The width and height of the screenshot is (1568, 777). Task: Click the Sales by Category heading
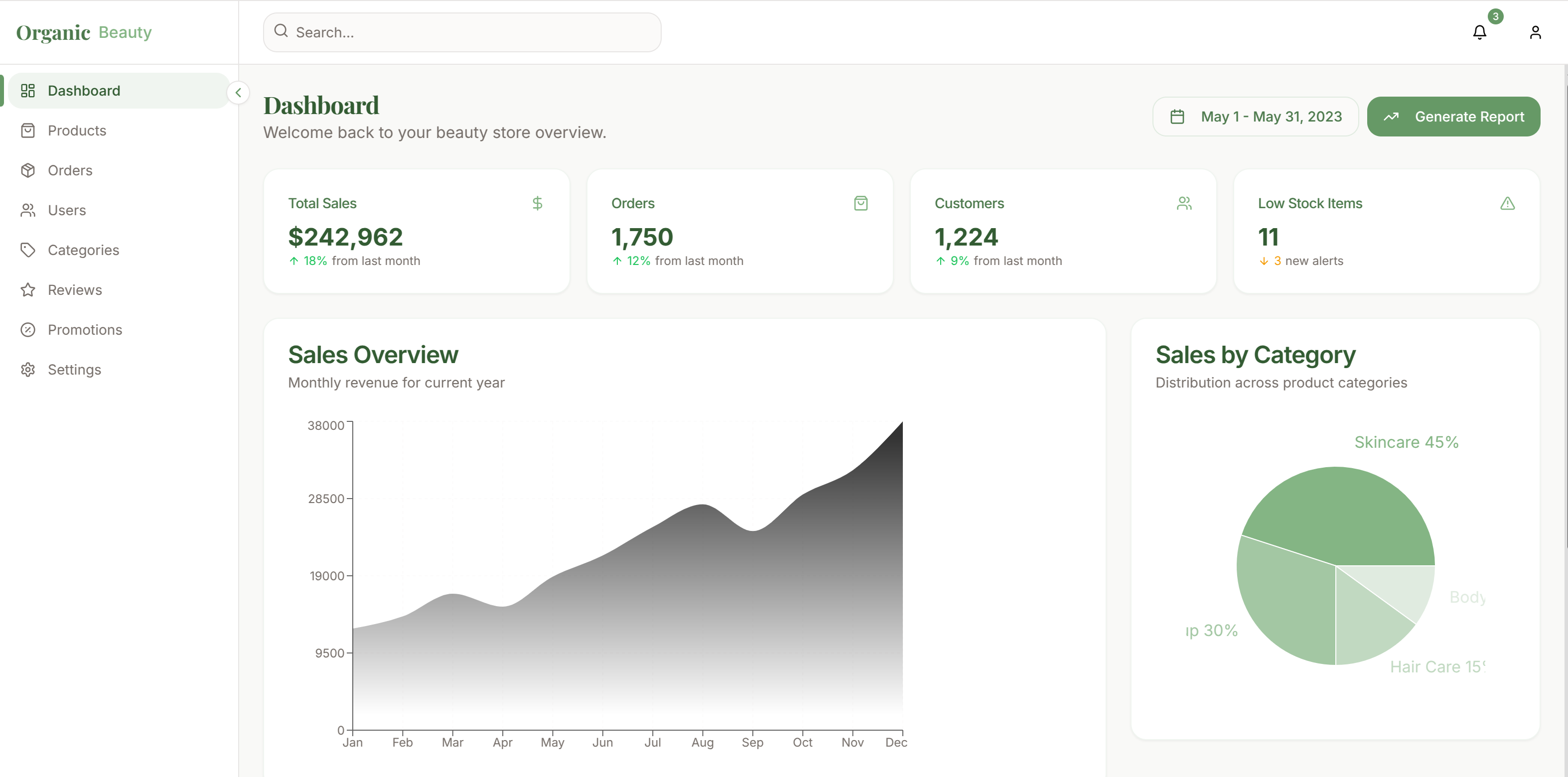coord(1255,355)
